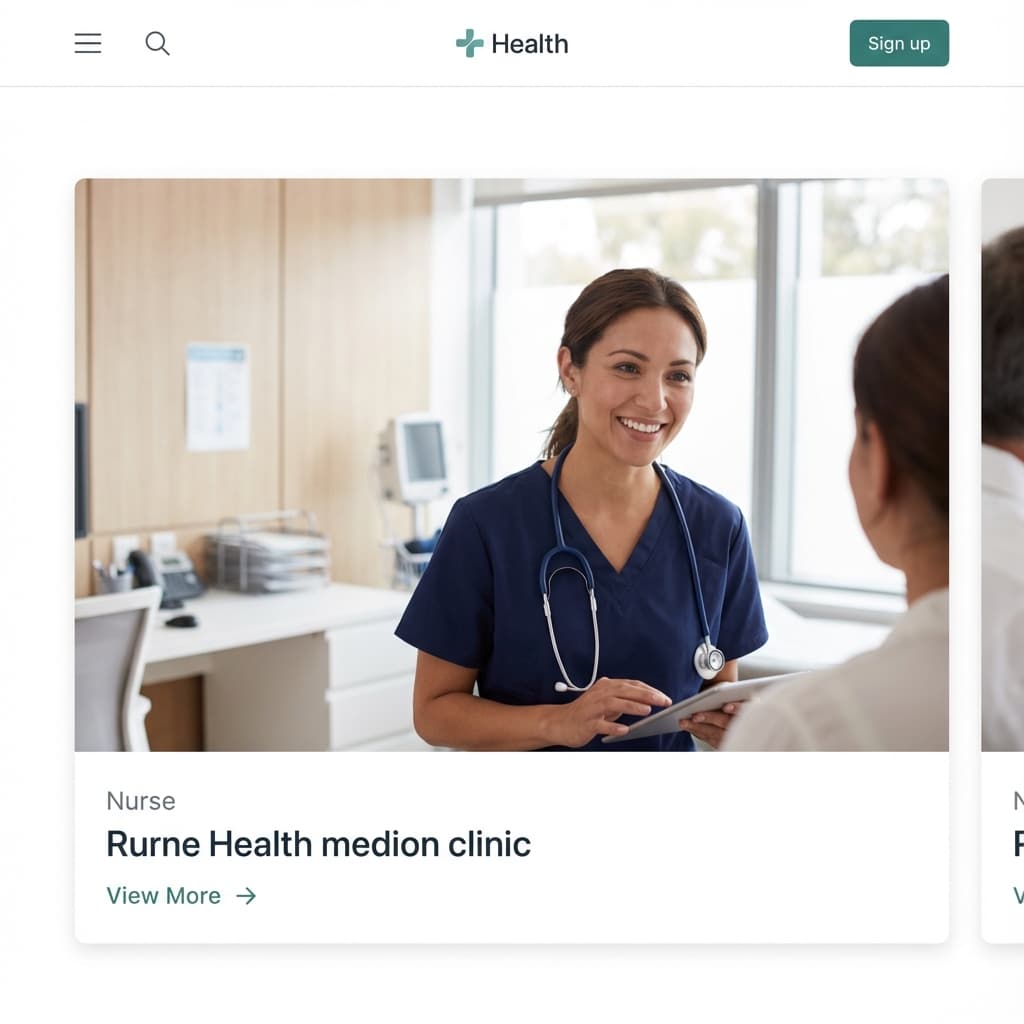Open the Rurne Health medion clinic title
The height and width of the screenshot is (1024, 1024).
pyautogui.click(x=318, y=844)
